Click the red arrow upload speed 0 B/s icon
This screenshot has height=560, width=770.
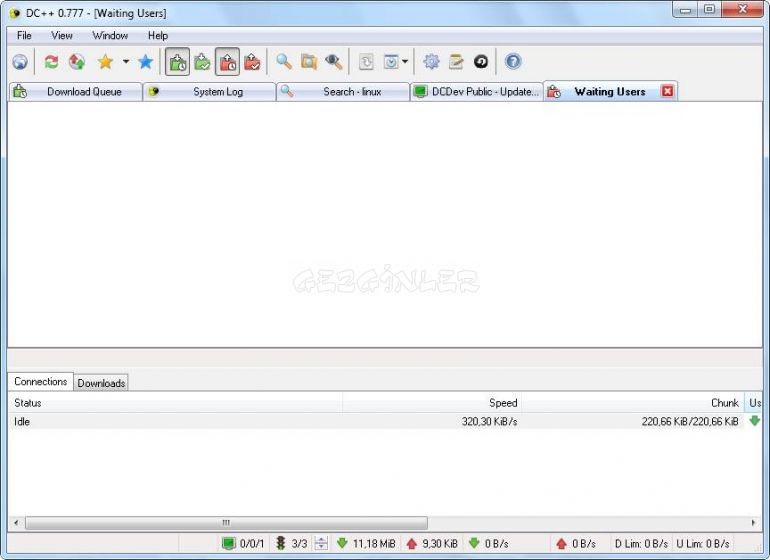[x=561, y=543]
